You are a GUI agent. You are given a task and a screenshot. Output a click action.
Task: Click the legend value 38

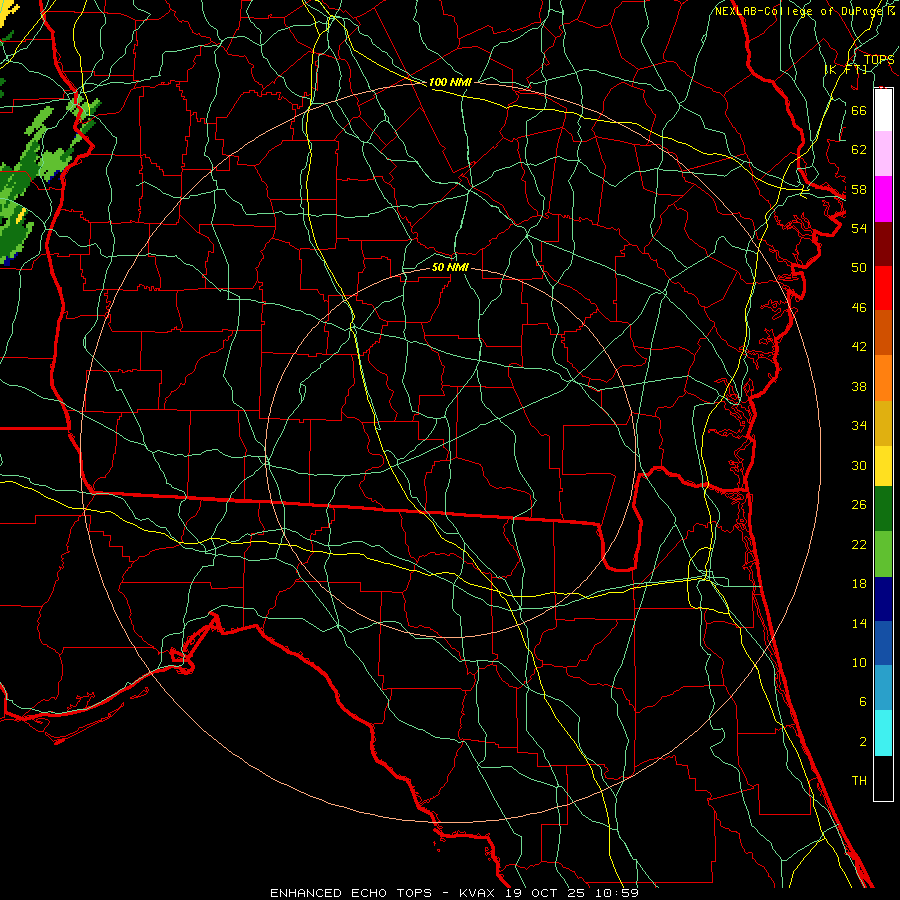click(859, 387)
